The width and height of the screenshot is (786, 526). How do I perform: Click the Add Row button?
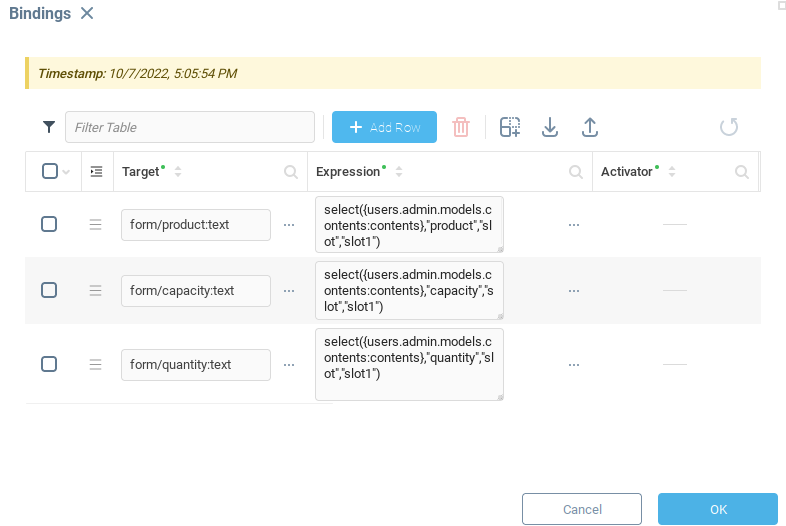(x=384, y=127)
